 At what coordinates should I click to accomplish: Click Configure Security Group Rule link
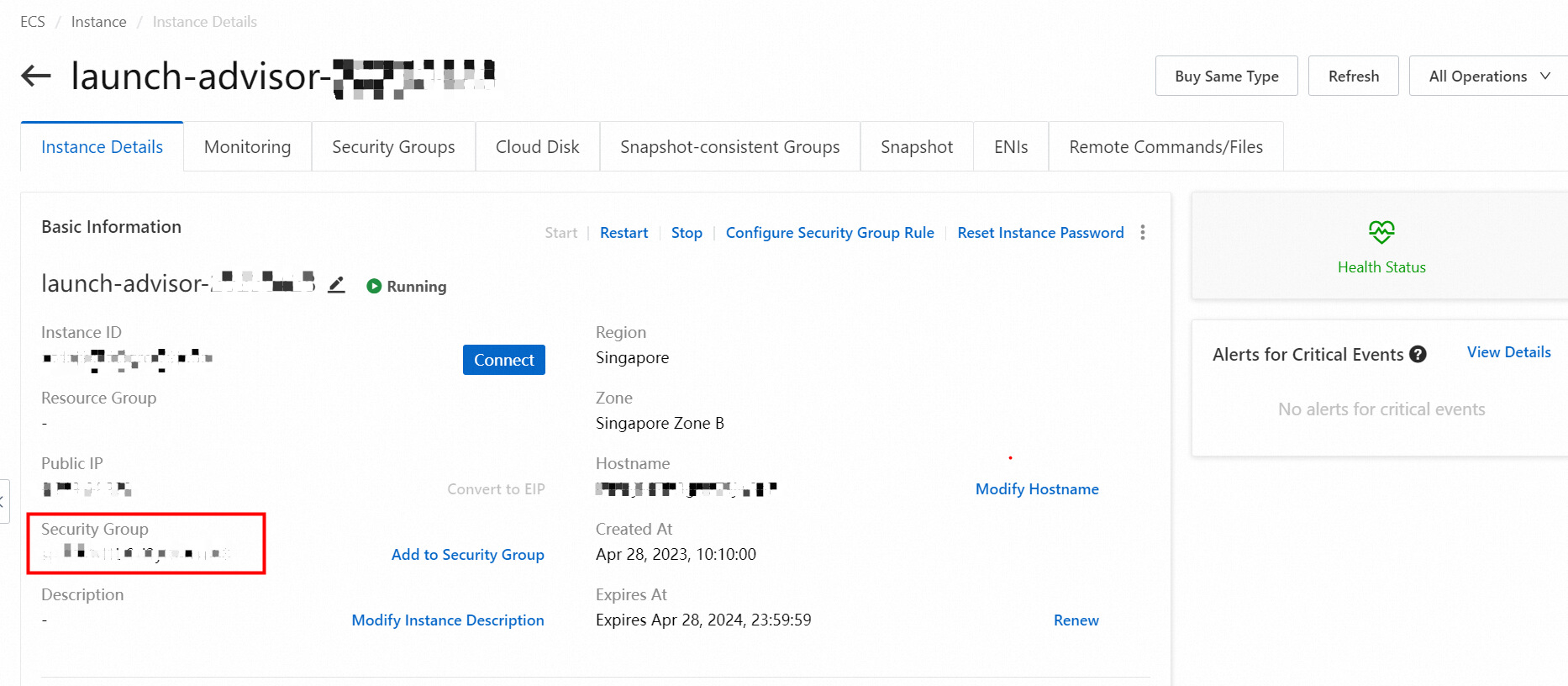[x=829, y=233]
